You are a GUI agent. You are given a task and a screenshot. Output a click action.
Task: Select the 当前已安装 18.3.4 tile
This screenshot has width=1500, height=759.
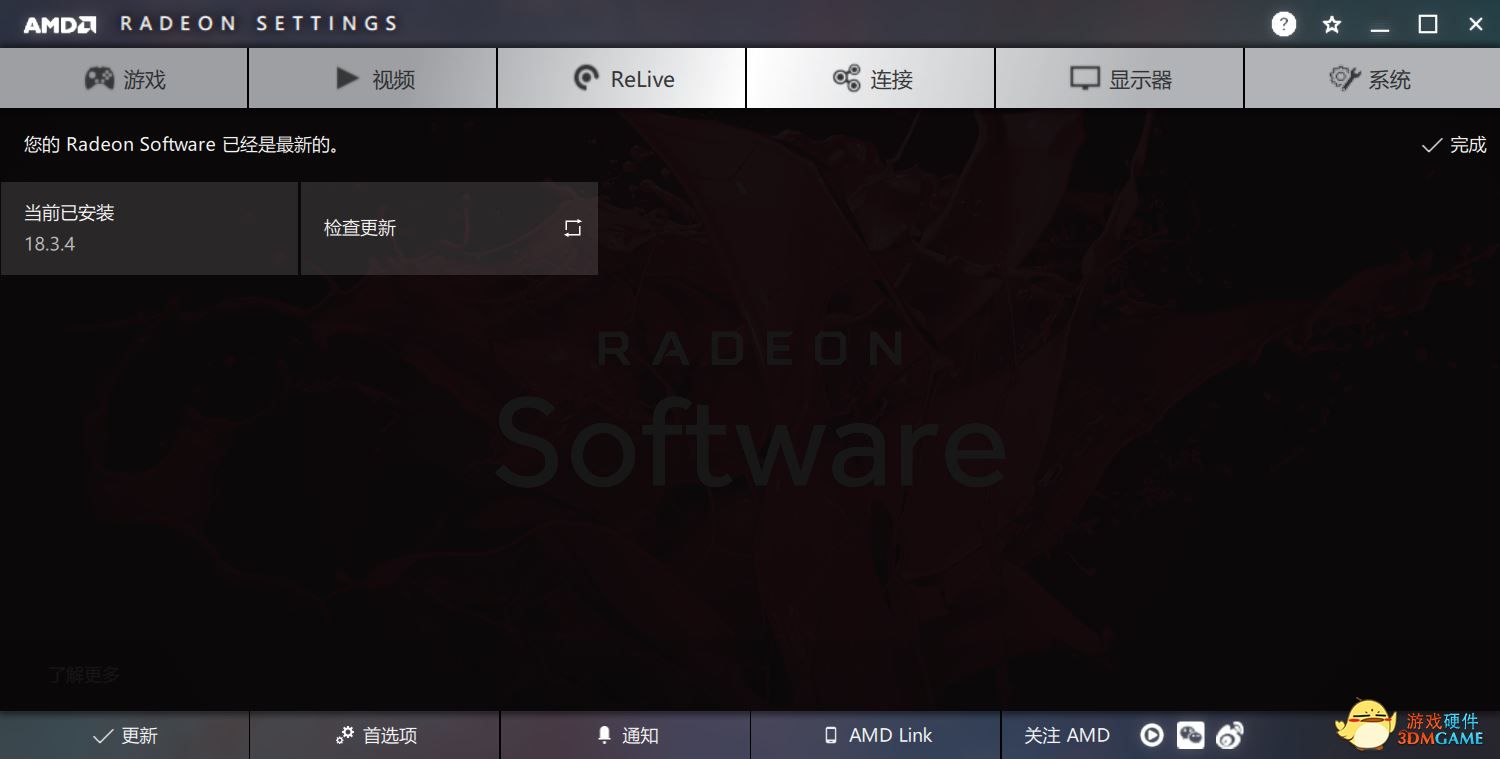point(149,228)
